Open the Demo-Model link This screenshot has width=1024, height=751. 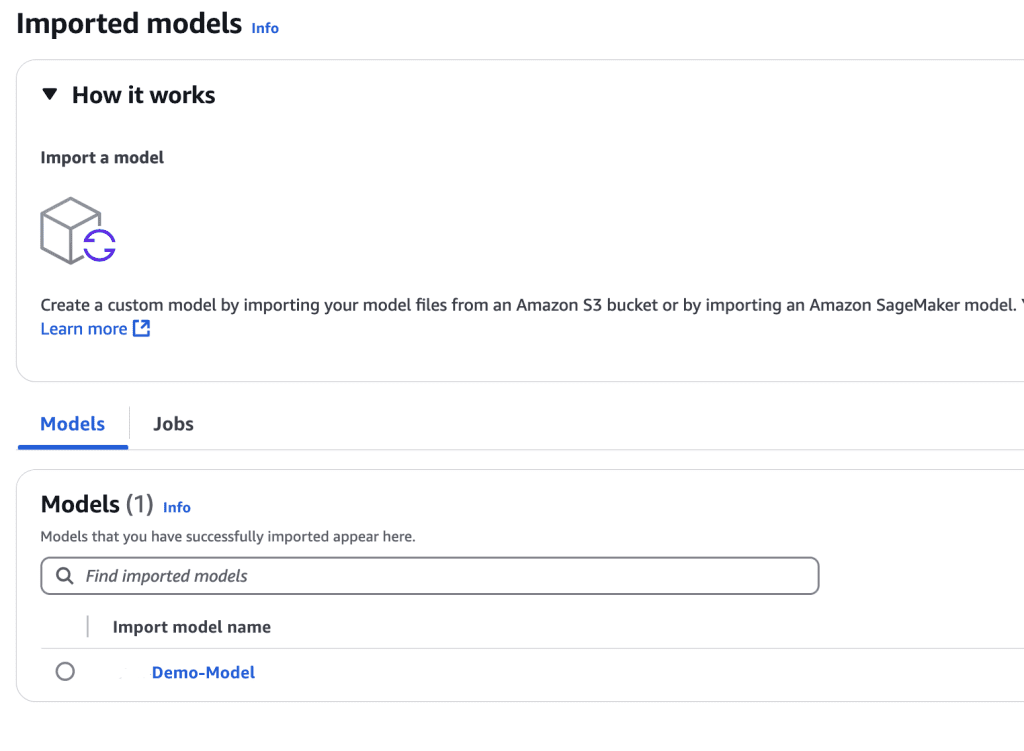point(203,673)
